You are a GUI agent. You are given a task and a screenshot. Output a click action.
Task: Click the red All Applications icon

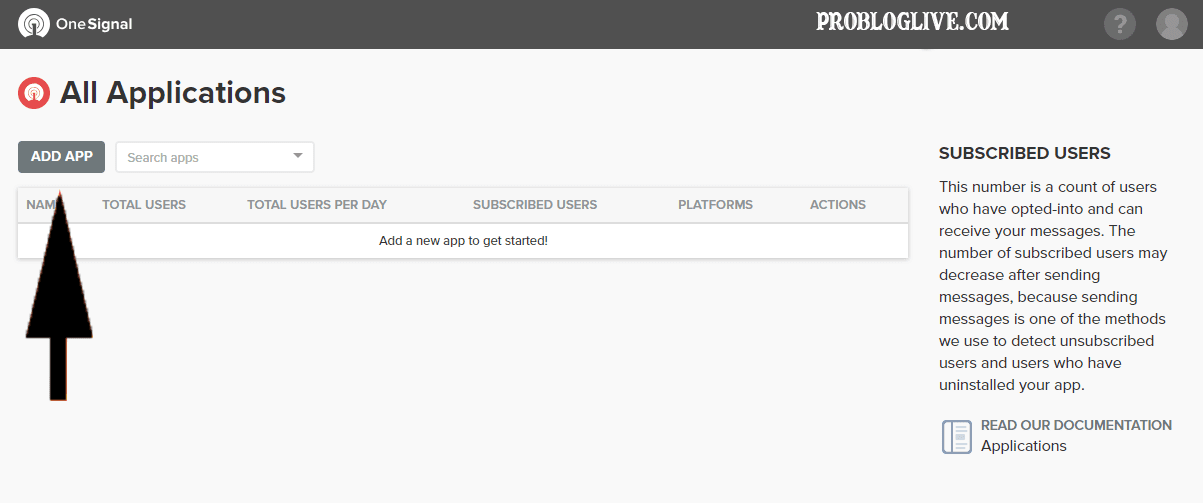[x=34, y=93]
